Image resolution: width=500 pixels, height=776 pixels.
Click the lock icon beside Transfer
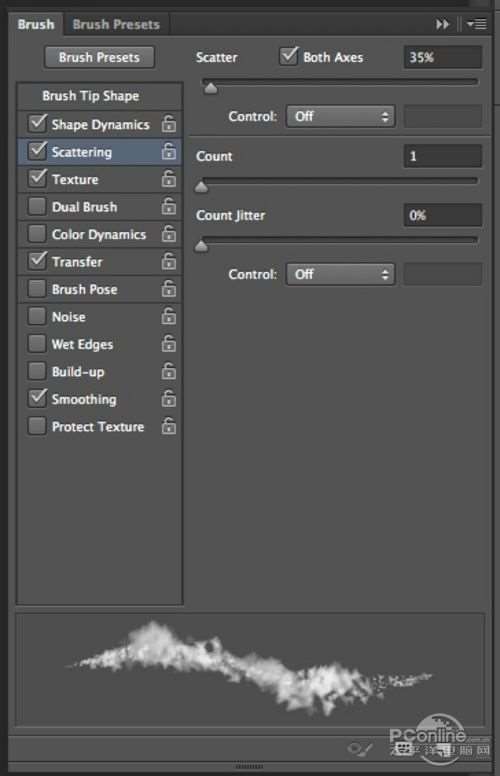click(169, 261)
